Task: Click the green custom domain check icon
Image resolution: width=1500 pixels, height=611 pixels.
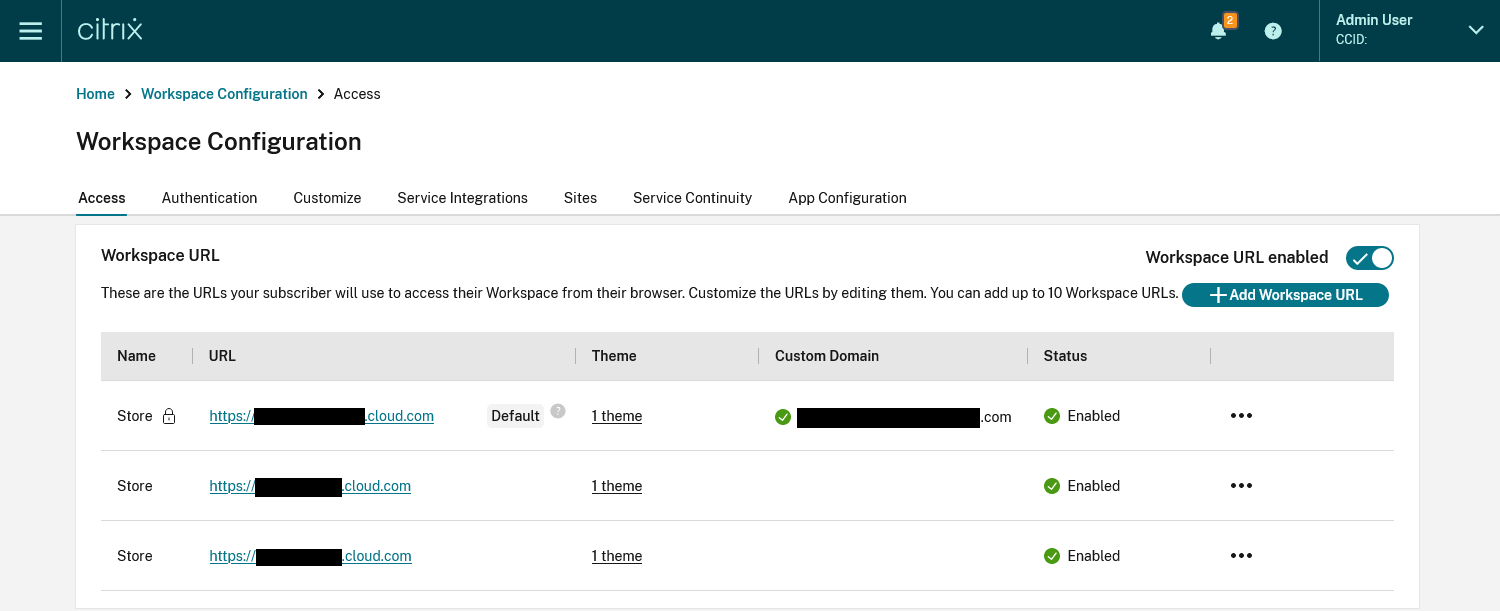Action: [783, 417]
